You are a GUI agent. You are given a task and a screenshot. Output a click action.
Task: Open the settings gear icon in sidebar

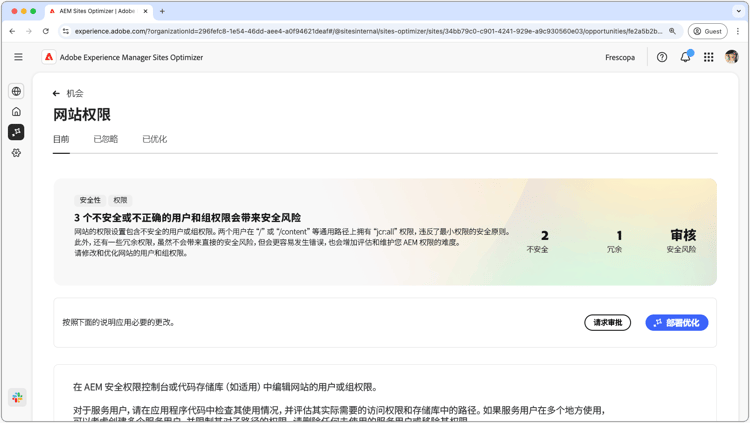click(16, 153)
